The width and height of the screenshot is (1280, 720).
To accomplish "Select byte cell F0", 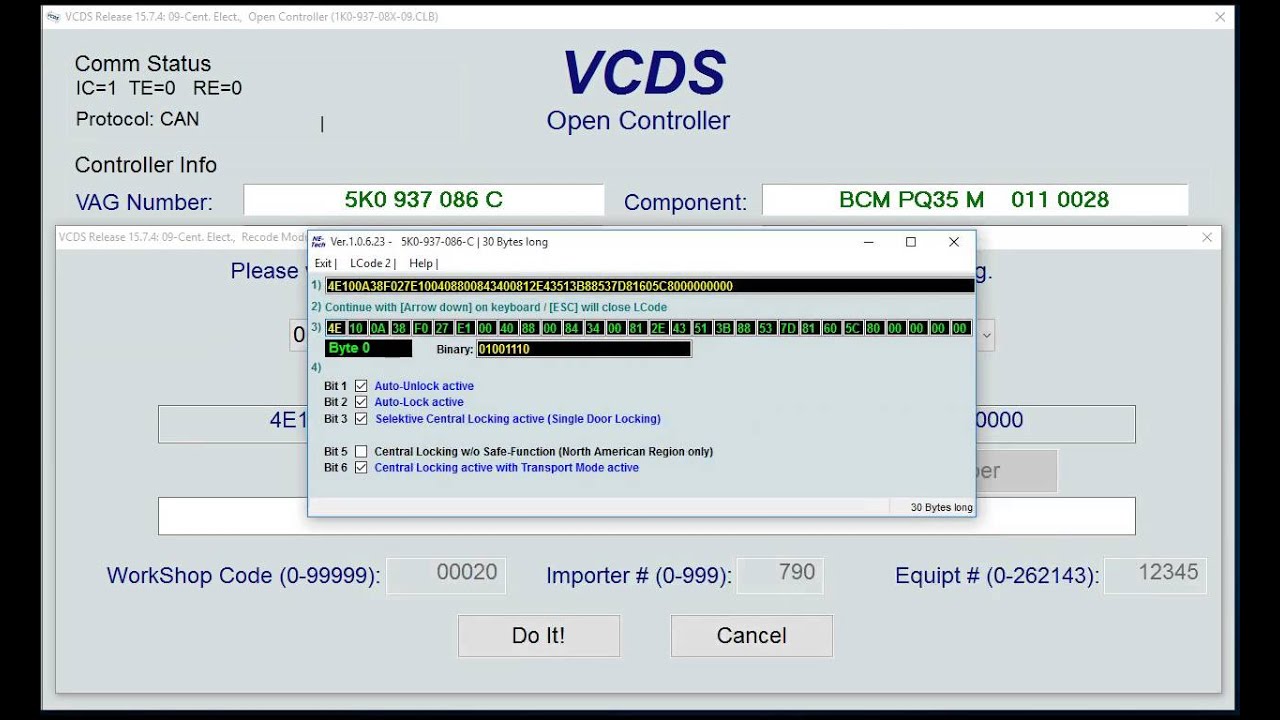I will tap(421, 328).
